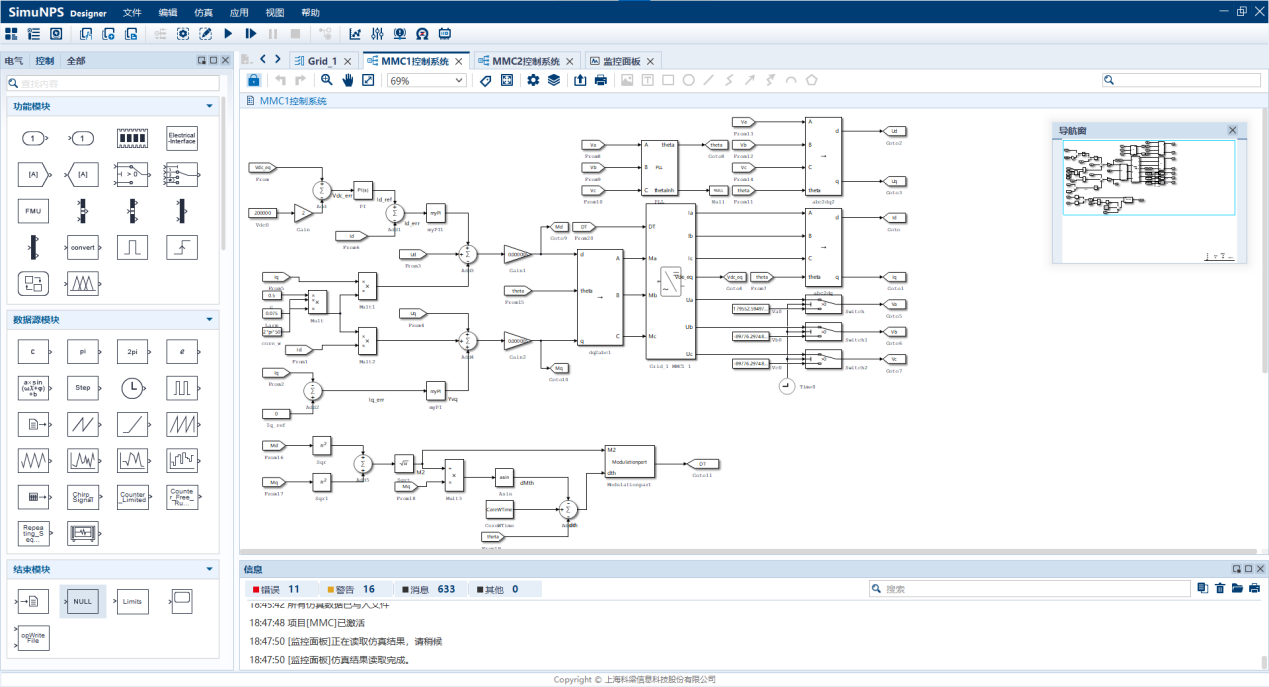Open the 帮助 menu
The image size is (1269, 687).
point(311,12)
